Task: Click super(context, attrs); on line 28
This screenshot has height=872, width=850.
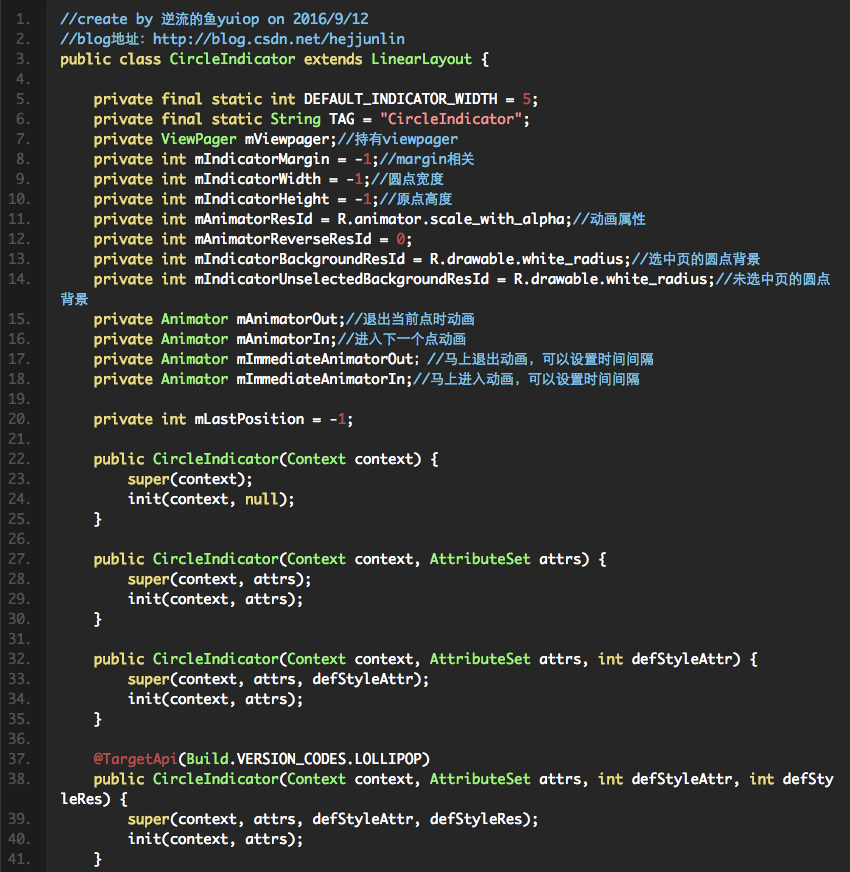Action: click(220, 579)
